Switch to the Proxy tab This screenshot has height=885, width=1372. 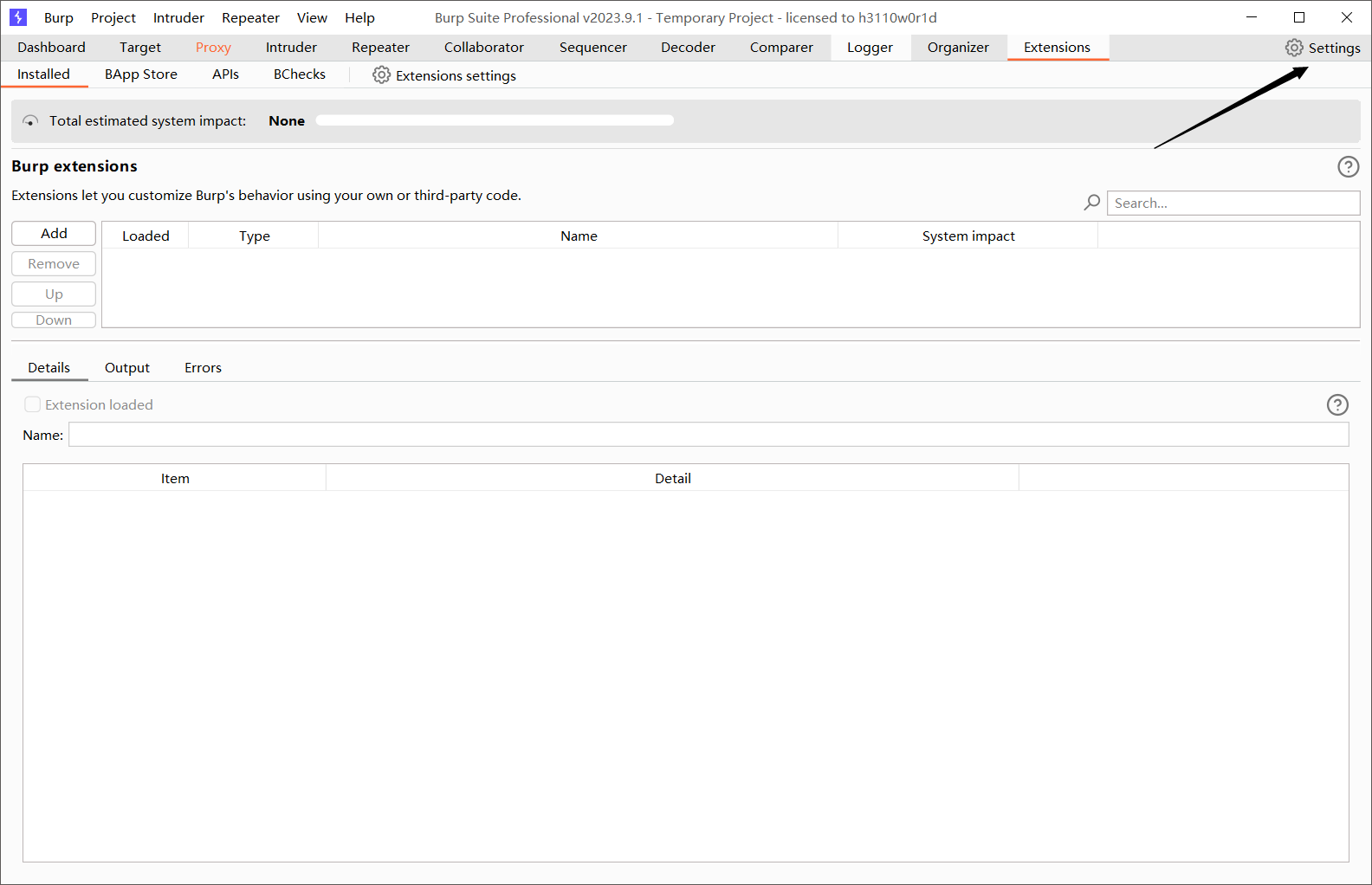[x=213, y=48]
